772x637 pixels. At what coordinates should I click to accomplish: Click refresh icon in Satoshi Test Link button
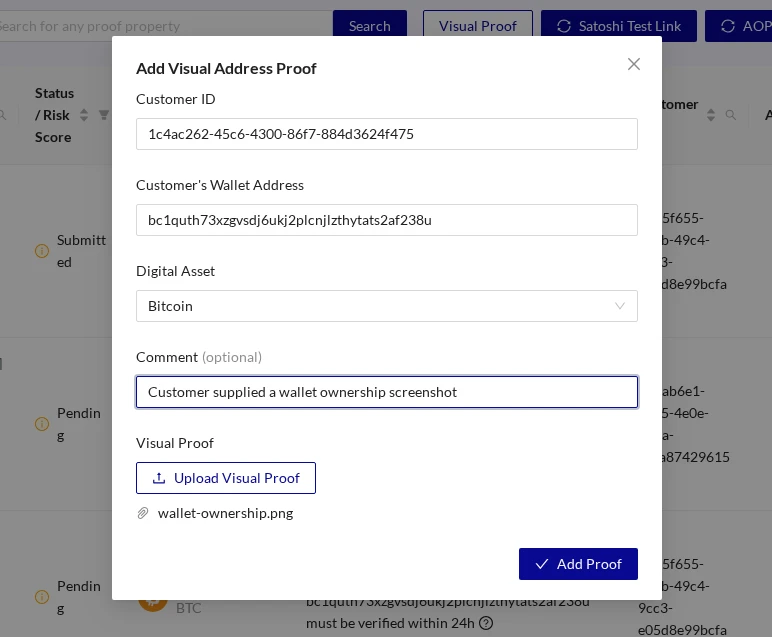coord(564,26)
